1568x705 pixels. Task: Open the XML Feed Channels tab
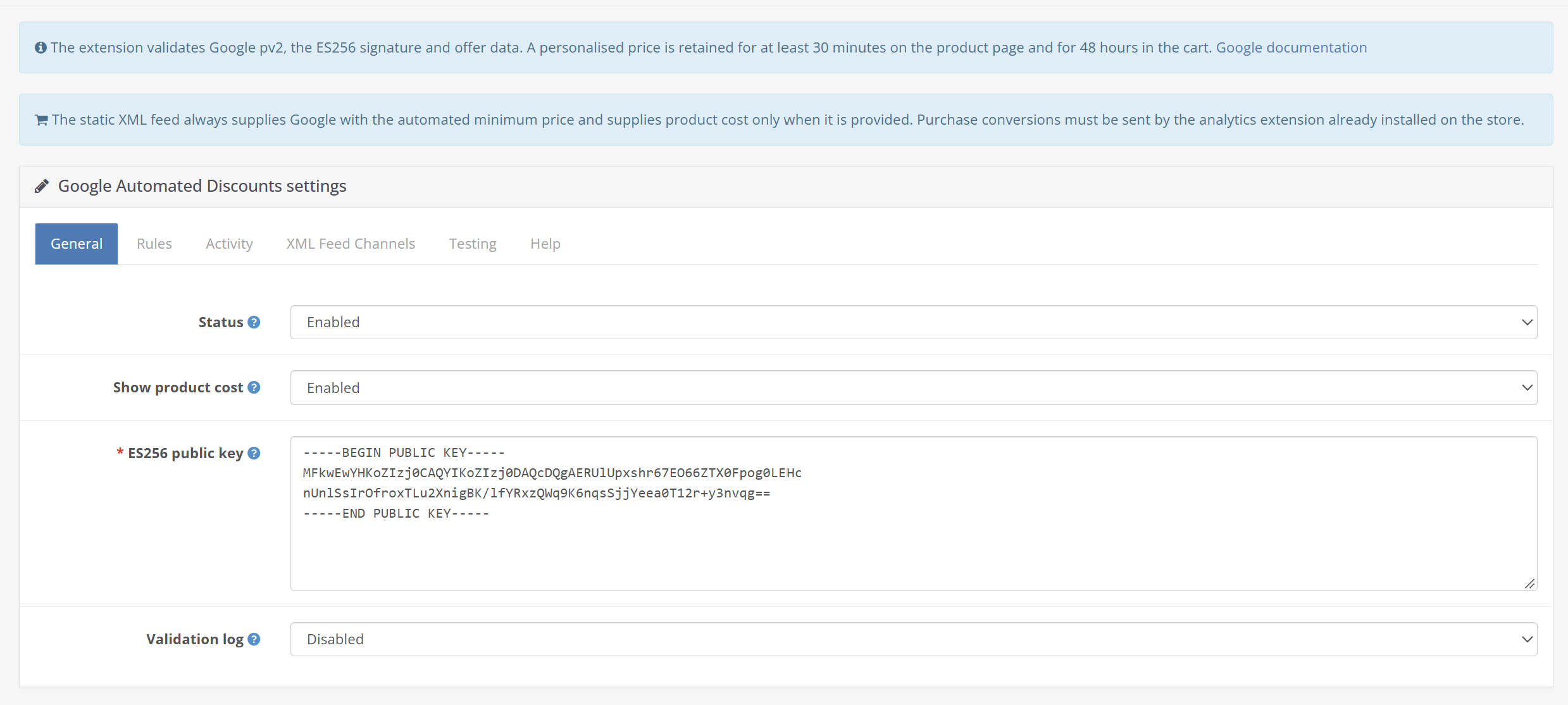tap(351, 244)
